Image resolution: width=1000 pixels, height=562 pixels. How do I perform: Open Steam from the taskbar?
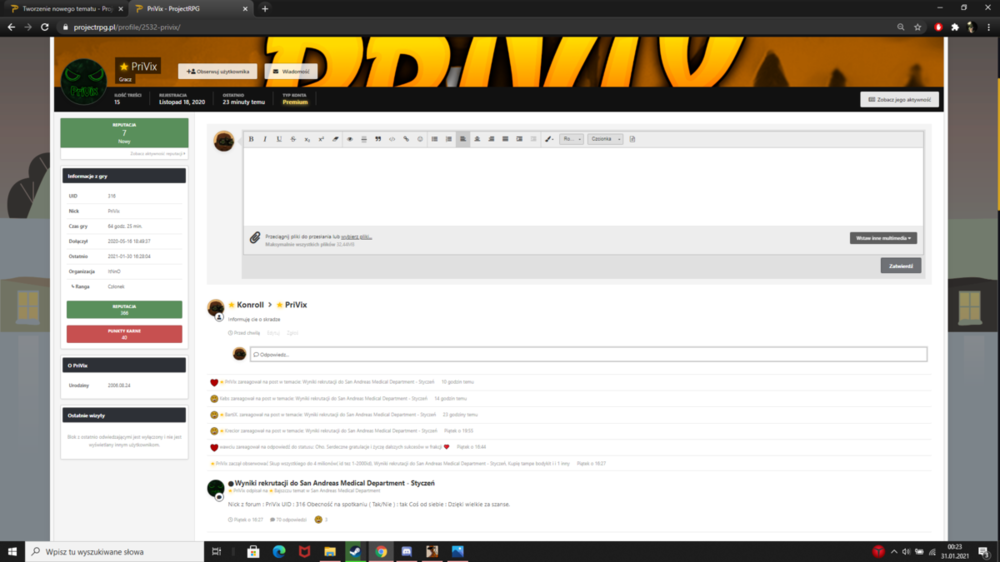pos(355,552)
